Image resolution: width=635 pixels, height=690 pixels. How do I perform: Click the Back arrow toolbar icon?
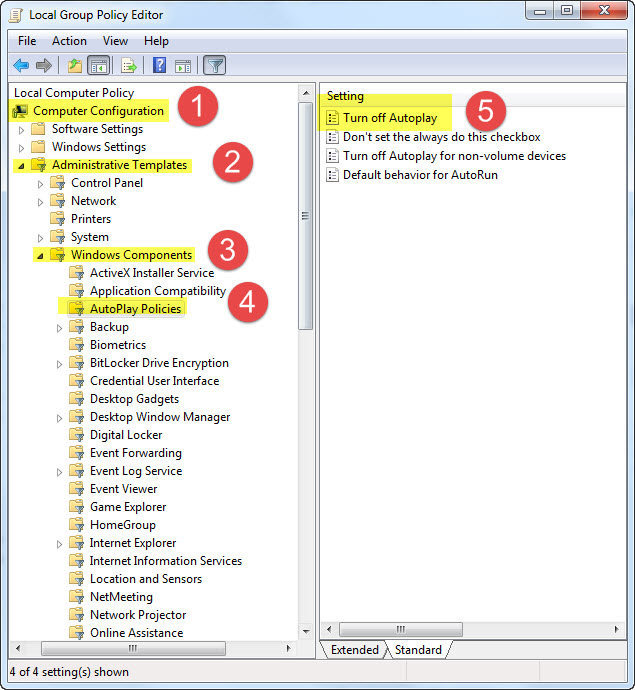click(20, 66)
